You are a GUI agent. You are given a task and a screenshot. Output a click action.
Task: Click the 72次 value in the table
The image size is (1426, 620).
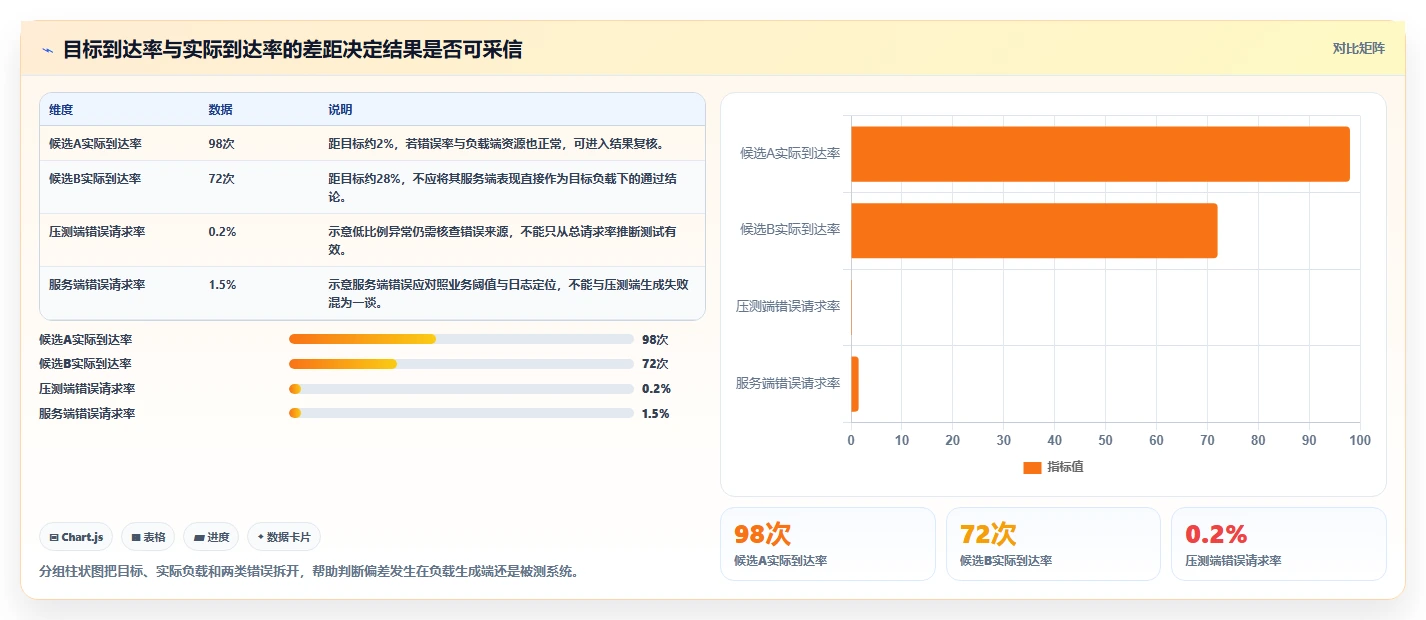click(221, 179)
